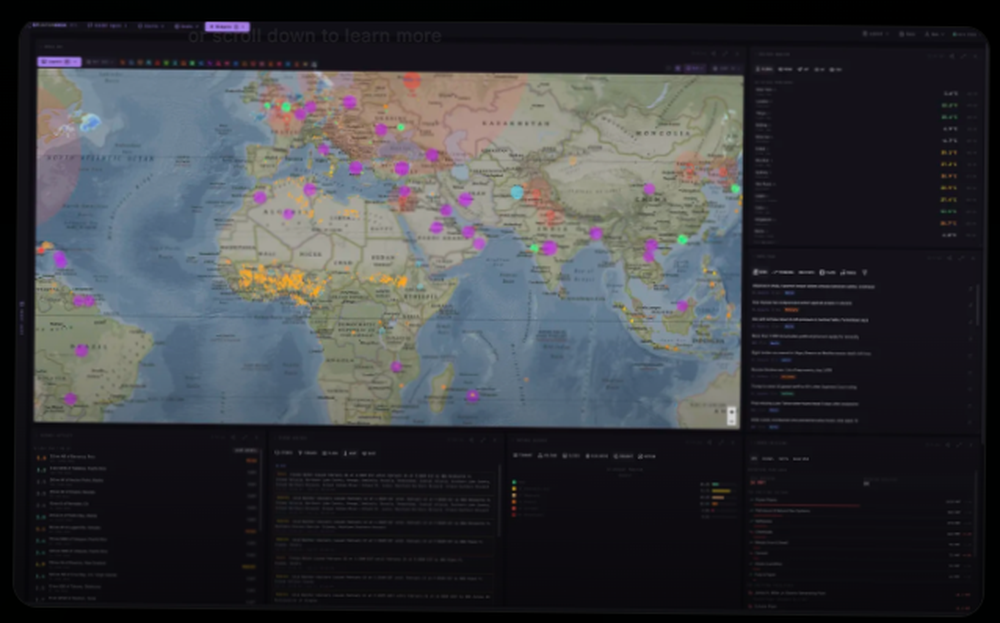Open the dropdown beside the purple top-bar button

245,27
